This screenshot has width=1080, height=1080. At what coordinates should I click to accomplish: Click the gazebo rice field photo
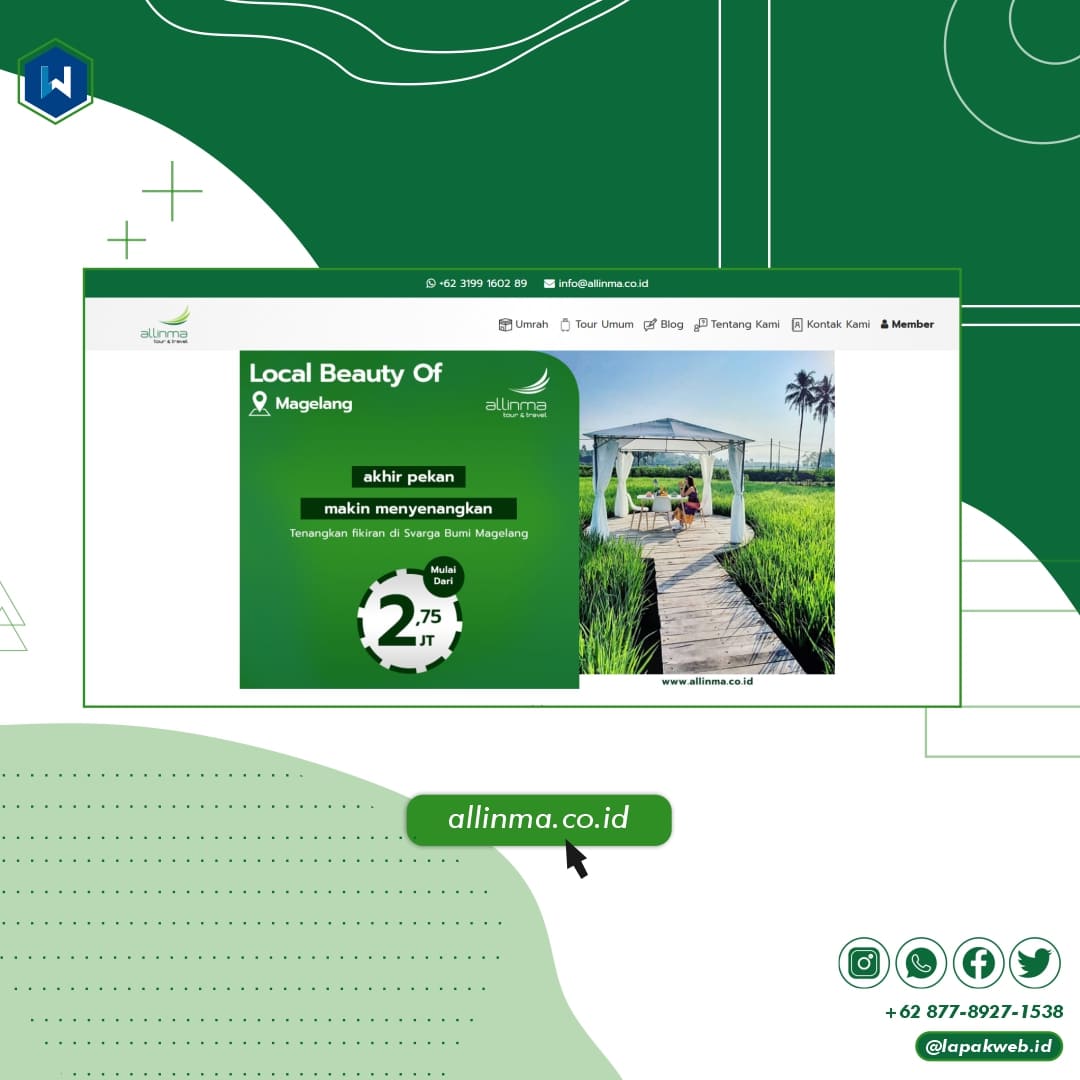coord(706,510)
